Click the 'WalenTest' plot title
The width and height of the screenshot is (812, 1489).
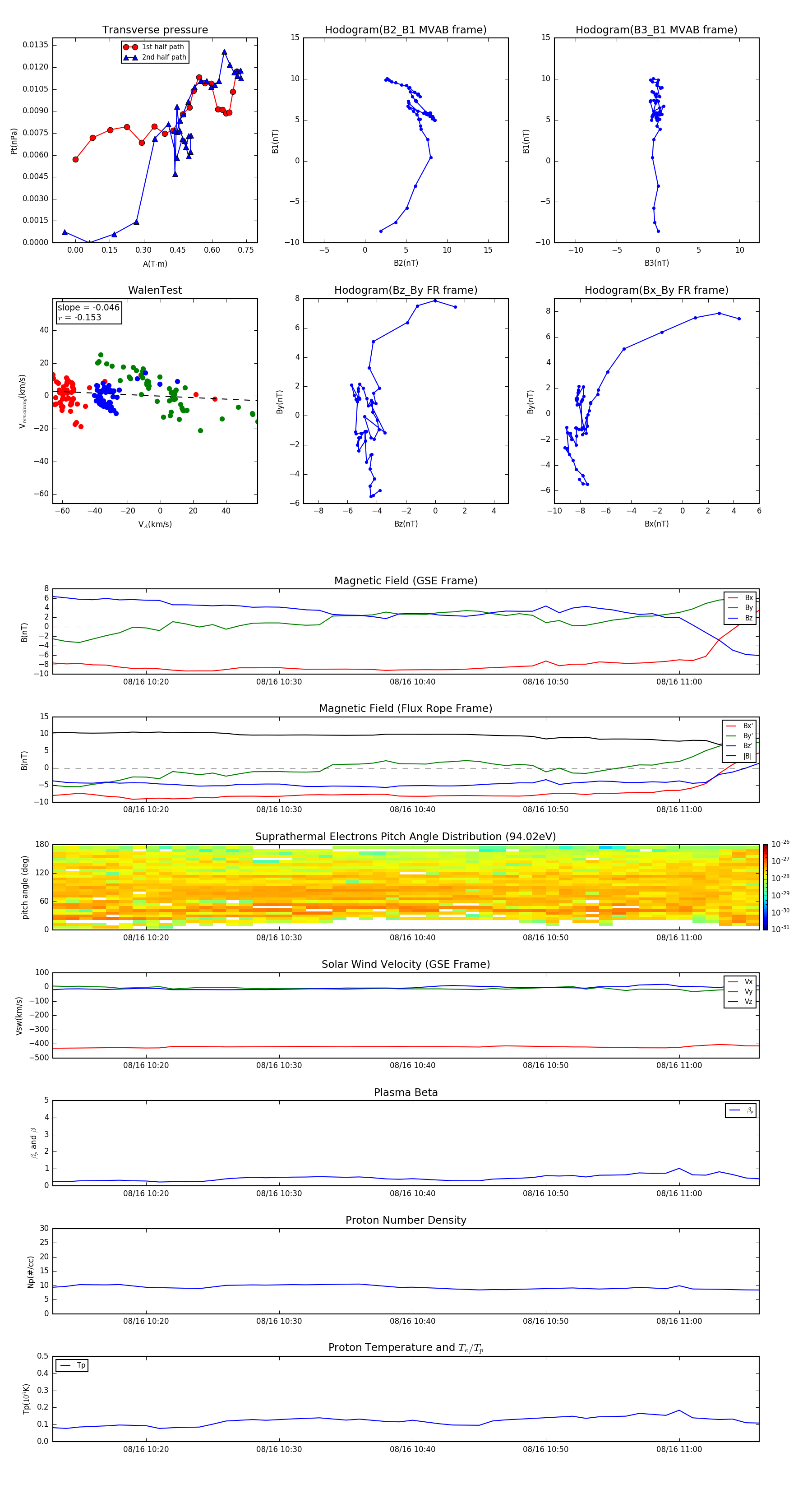[155, 290]
